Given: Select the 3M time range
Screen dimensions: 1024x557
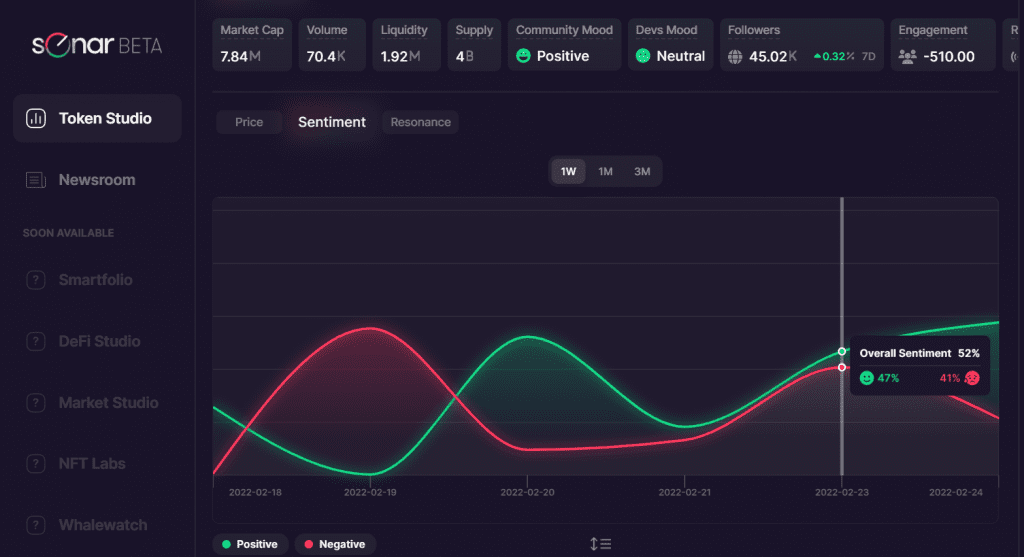Looking at the screenshot, I should (x=642, y=172).
